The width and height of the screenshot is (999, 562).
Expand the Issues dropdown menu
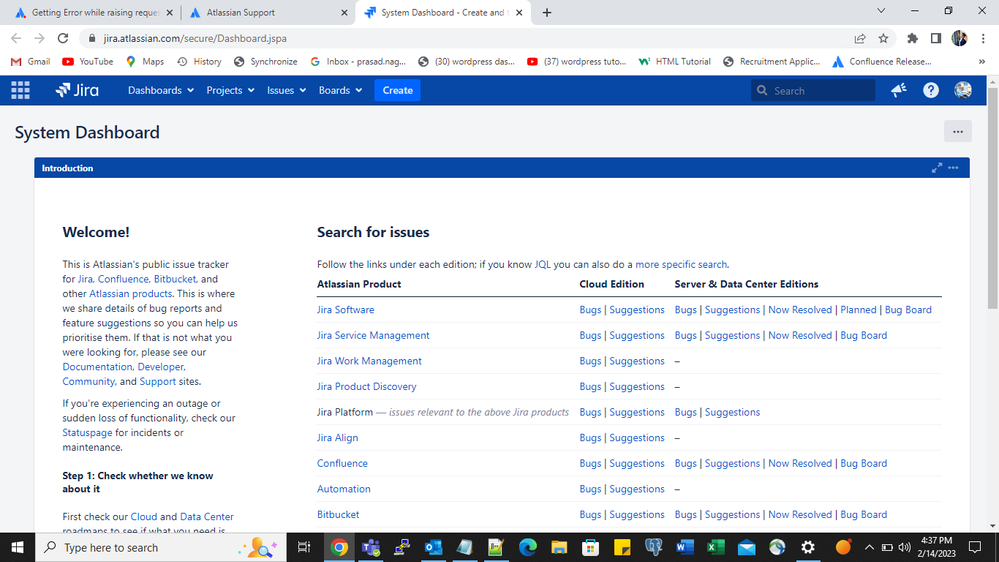pos(286,90)
